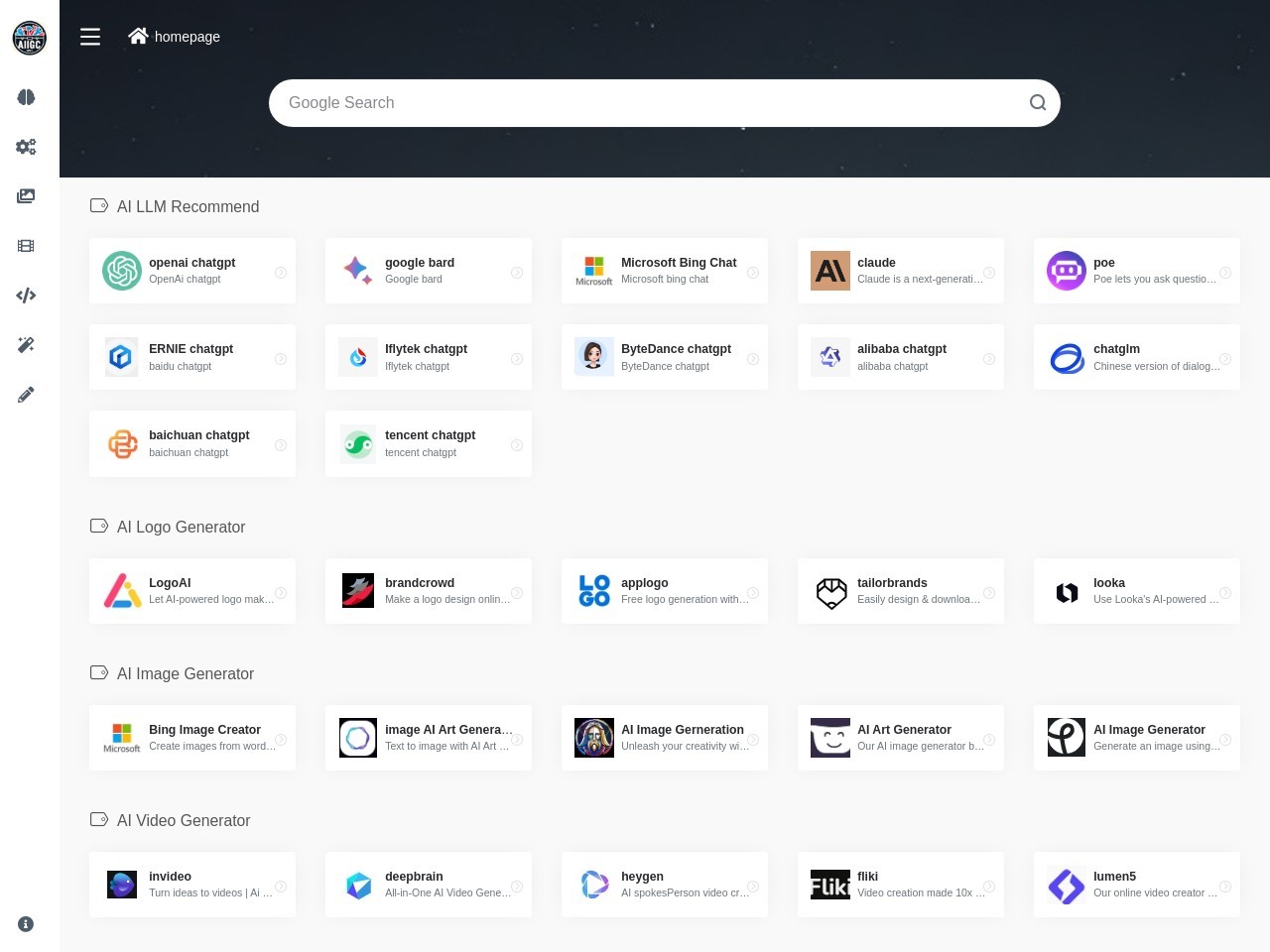
Task: Click the claude logo icon
Action: click(x=830, y=271)
